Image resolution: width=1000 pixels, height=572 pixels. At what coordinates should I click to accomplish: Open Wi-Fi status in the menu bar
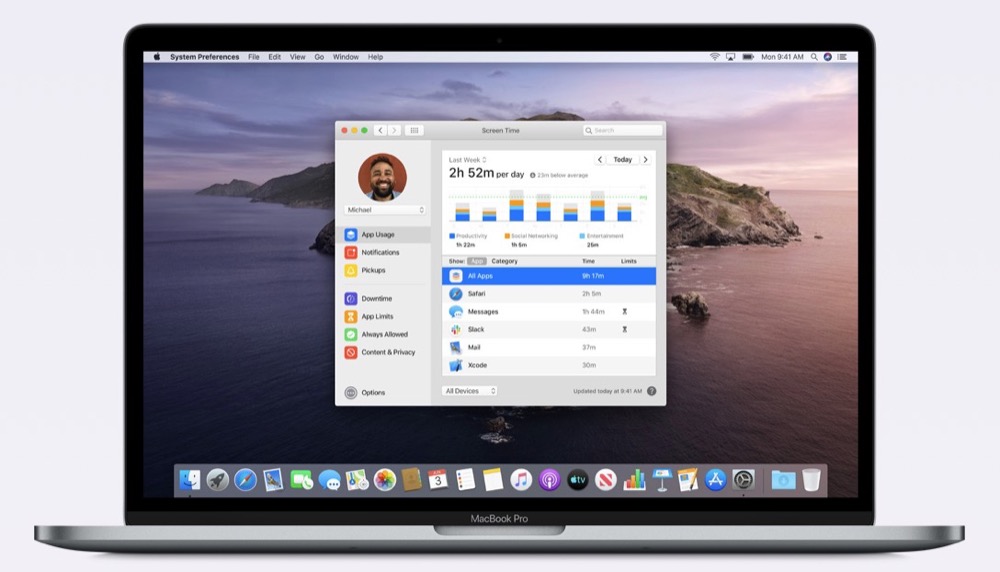click(x=714, y=57)
